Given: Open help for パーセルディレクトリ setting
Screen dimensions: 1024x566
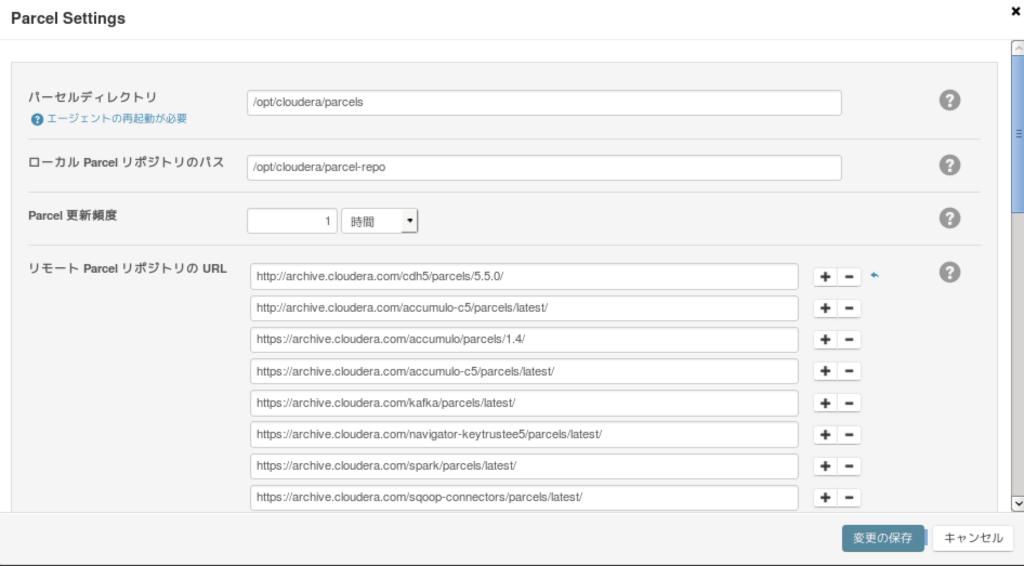Looking at the screenshot, I should point(950,101).
